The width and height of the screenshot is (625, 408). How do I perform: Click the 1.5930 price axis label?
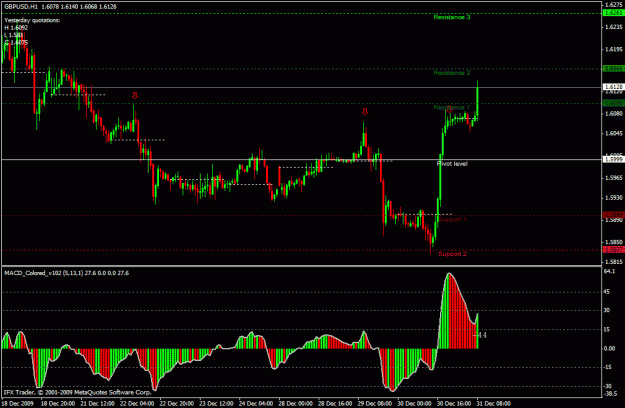[614, 197]
